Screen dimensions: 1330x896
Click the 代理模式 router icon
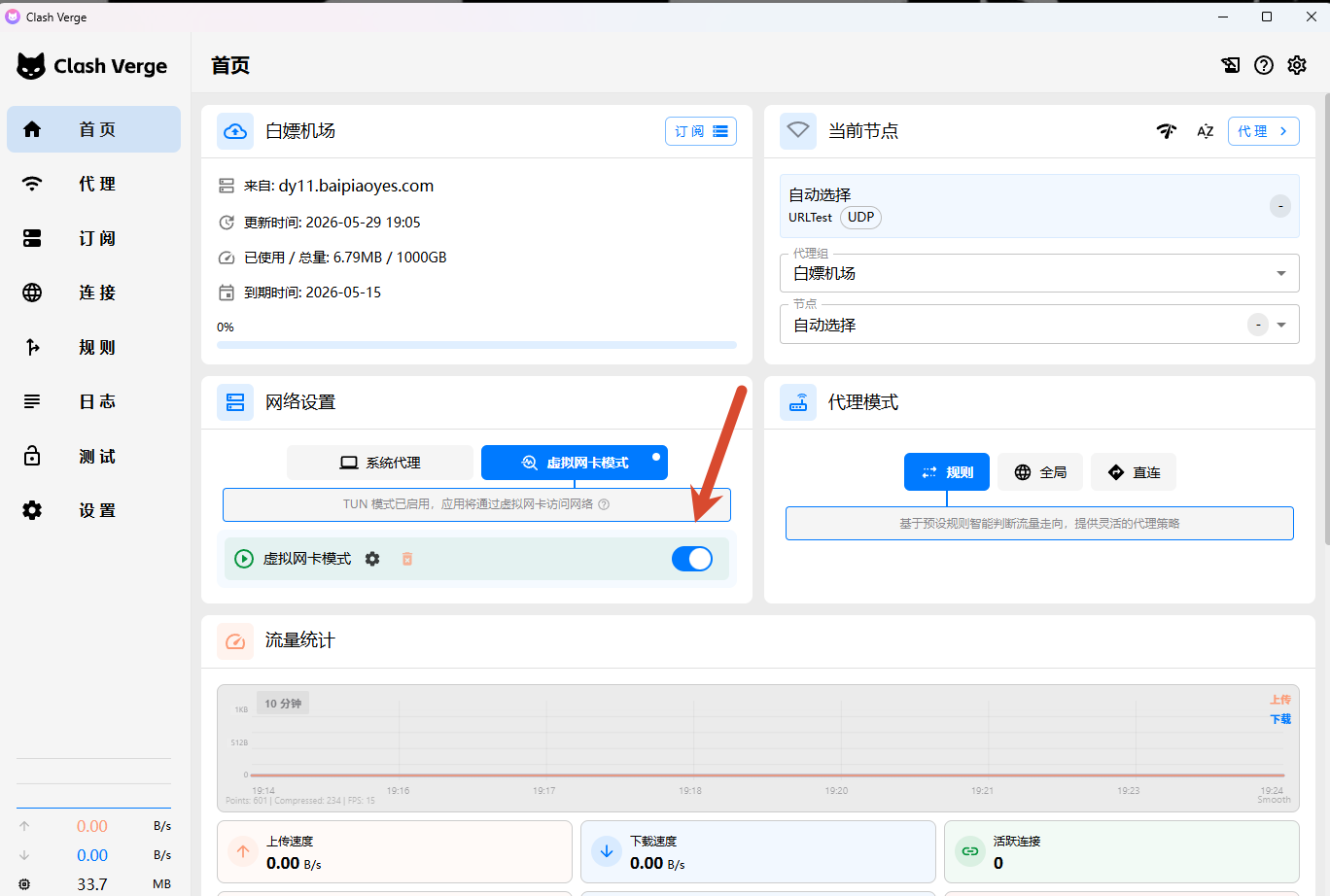pyautogui.click(x=798, y=402)
